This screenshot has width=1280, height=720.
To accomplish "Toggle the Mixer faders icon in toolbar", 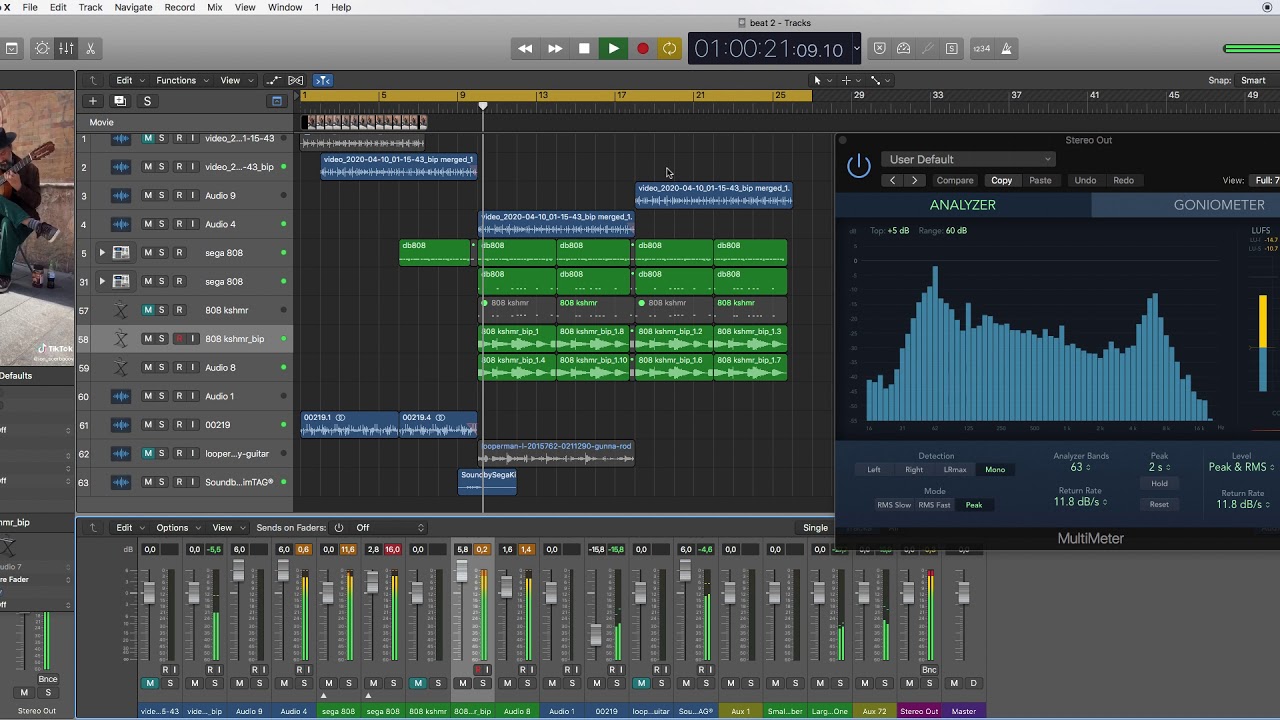I will pyautogui.click(x=66, y=48).
